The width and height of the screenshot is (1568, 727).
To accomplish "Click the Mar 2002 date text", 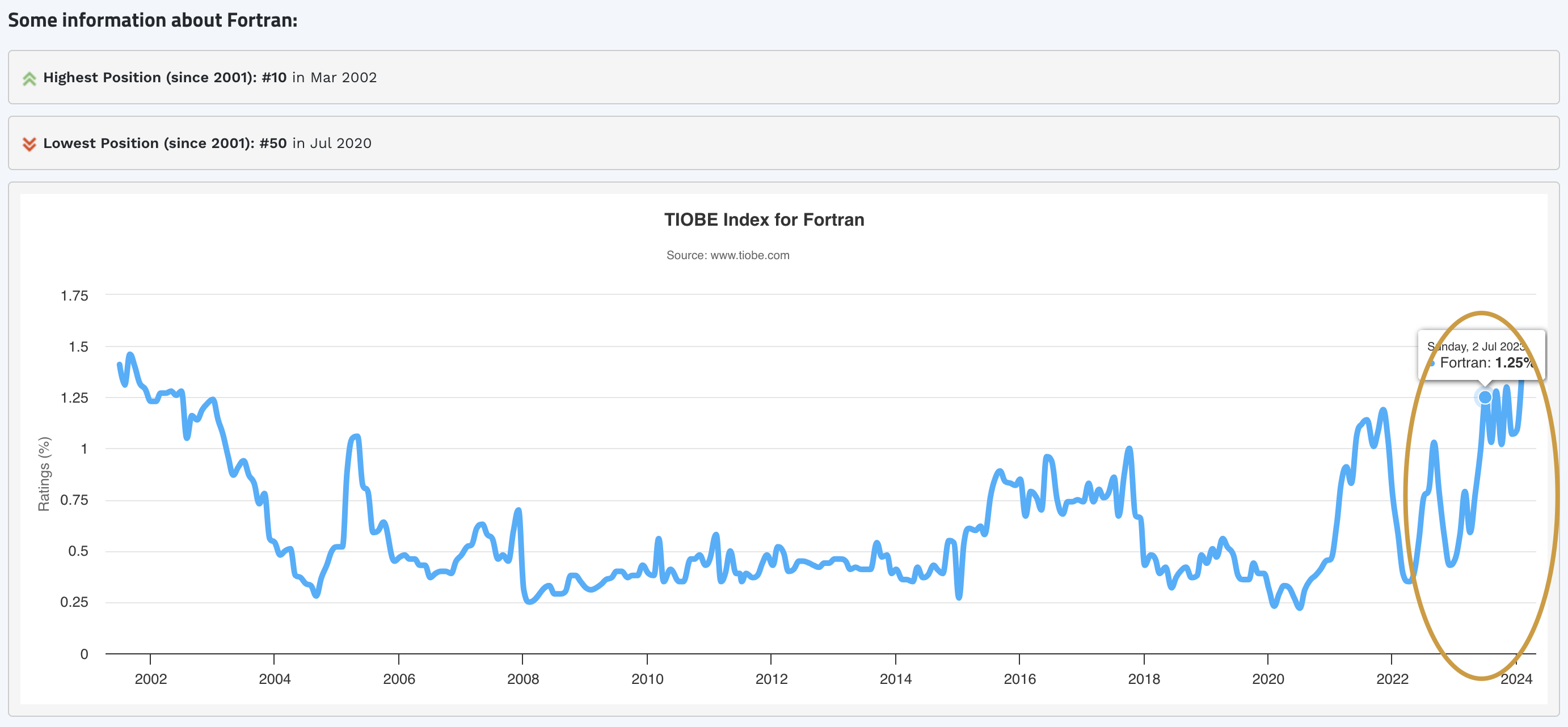I will coord(343,77).
